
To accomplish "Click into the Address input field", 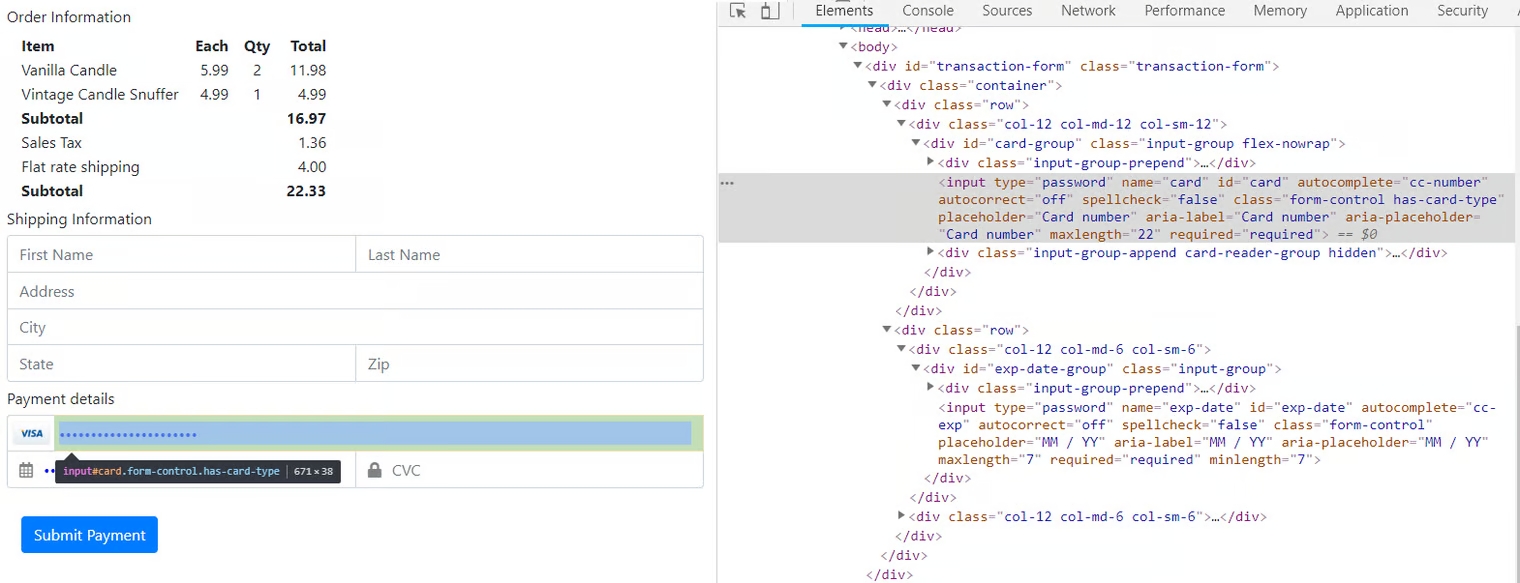I will tap(355, 292).
